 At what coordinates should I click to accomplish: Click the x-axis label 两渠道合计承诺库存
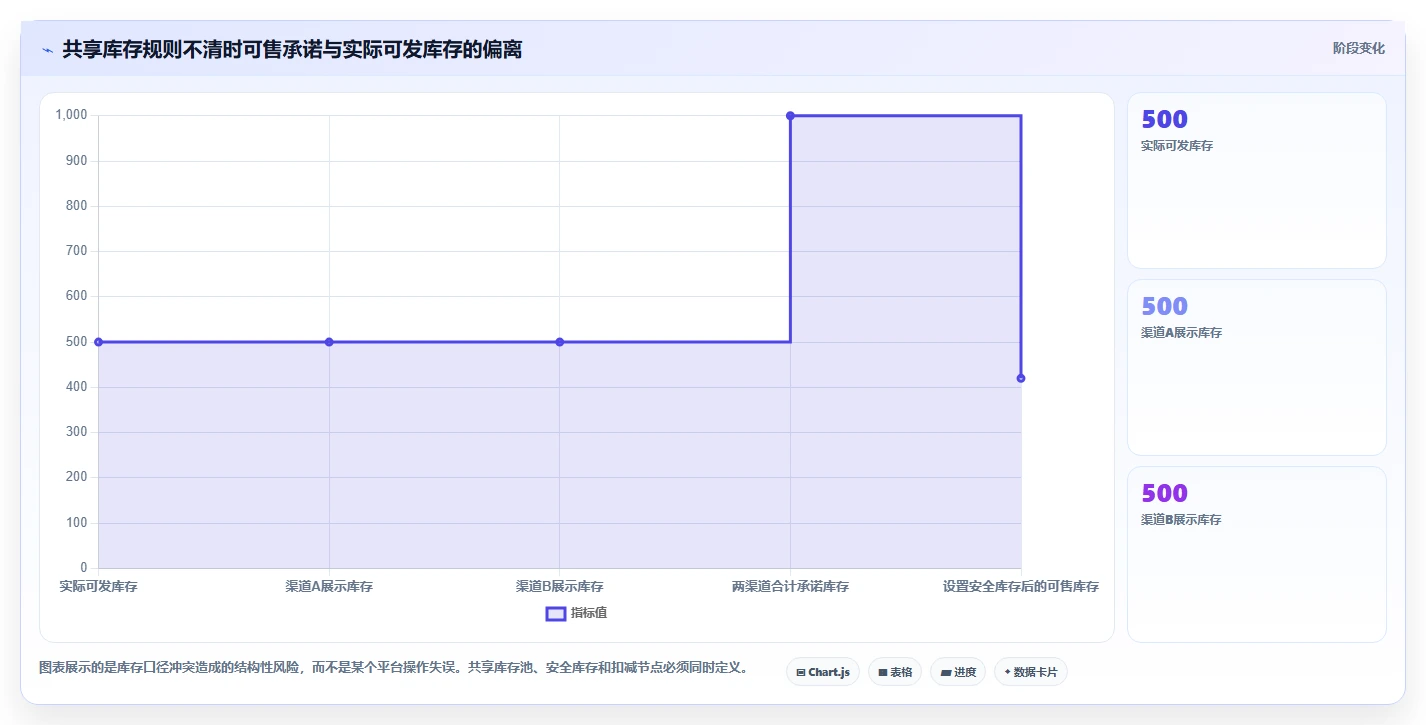[790, 587]
